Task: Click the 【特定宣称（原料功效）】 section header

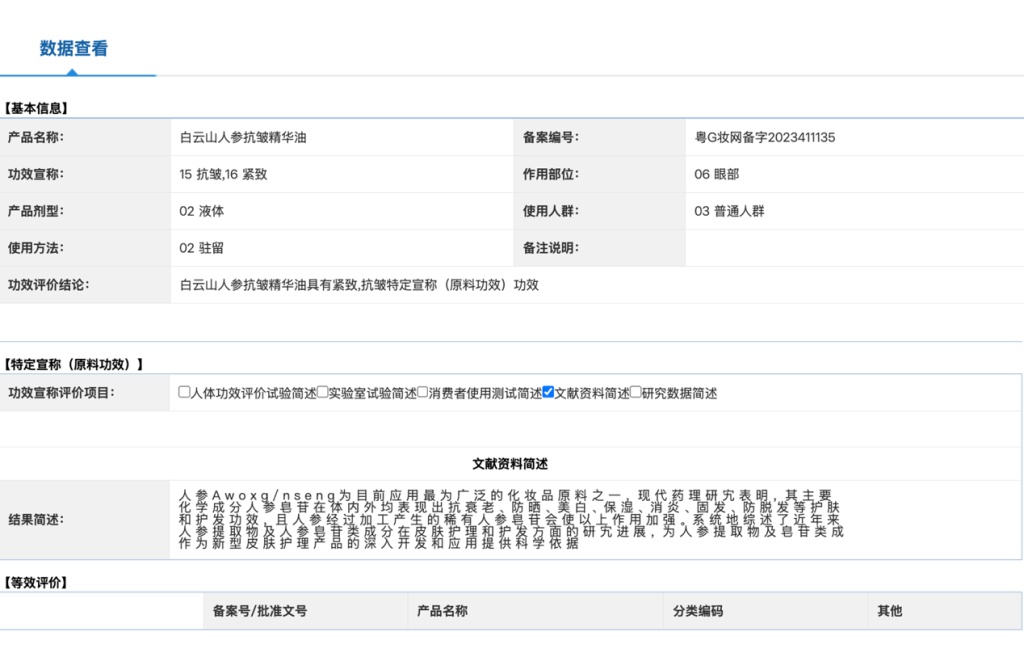Action: click(70, 364)
